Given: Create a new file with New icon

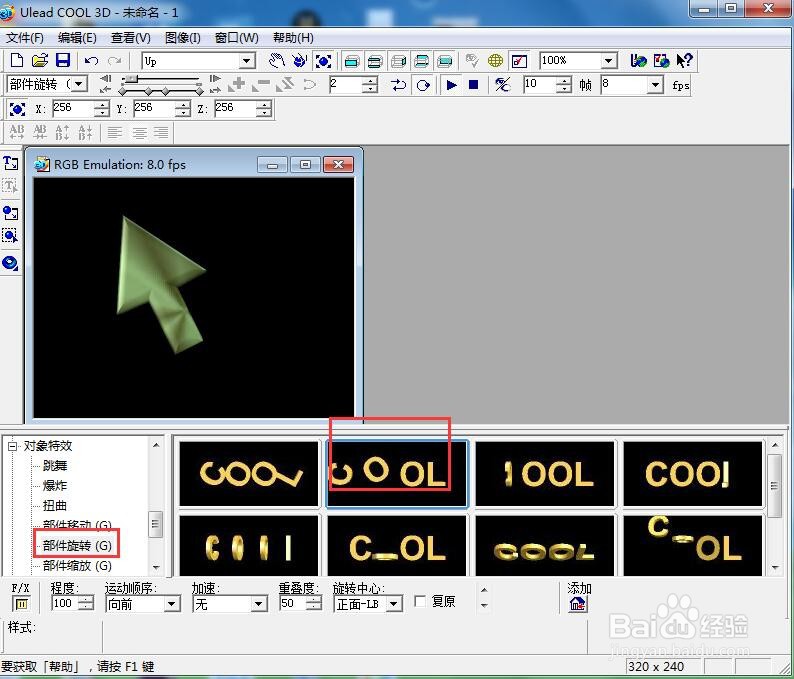Looking at the screenshot, I should pos(17,61).
